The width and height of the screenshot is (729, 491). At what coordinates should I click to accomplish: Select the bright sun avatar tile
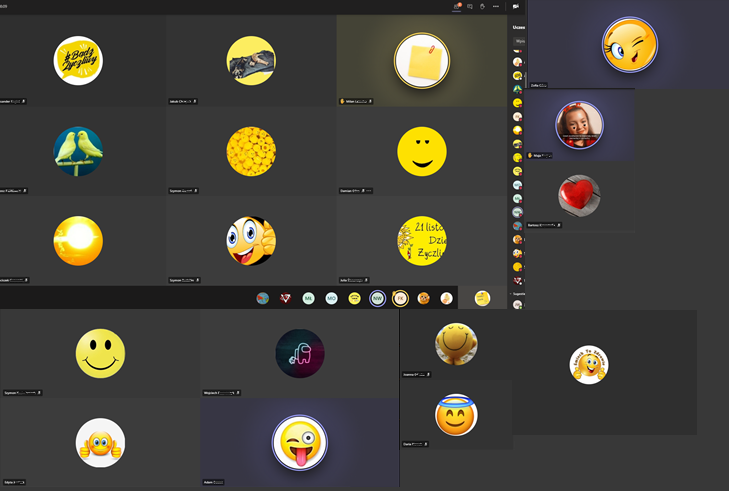pyautogui.click(x=78, y=241)
